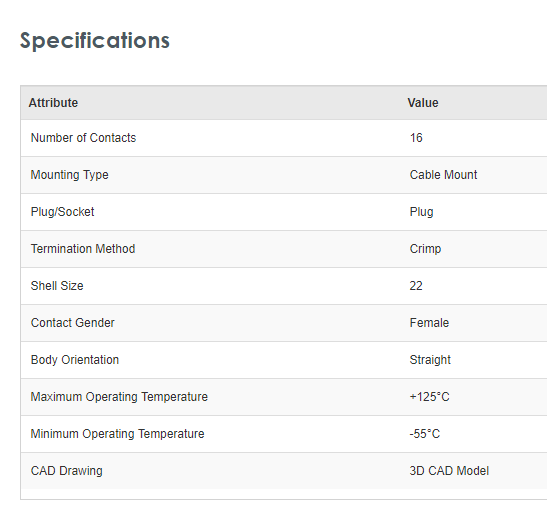Select the Mounting Type row label
Screen dimensions: 547x514
(x=69, y=175)
